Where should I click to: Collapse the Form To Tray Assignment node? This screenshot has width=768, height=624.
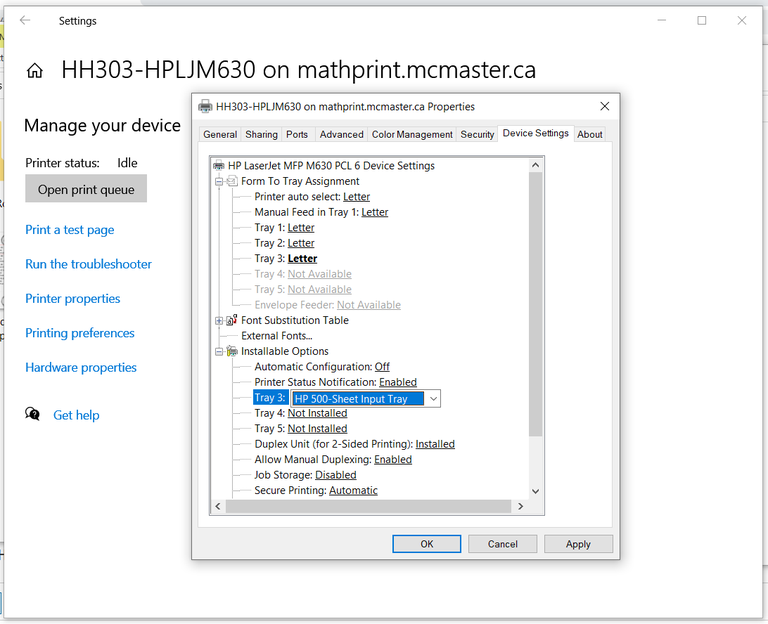click(219, 182)
